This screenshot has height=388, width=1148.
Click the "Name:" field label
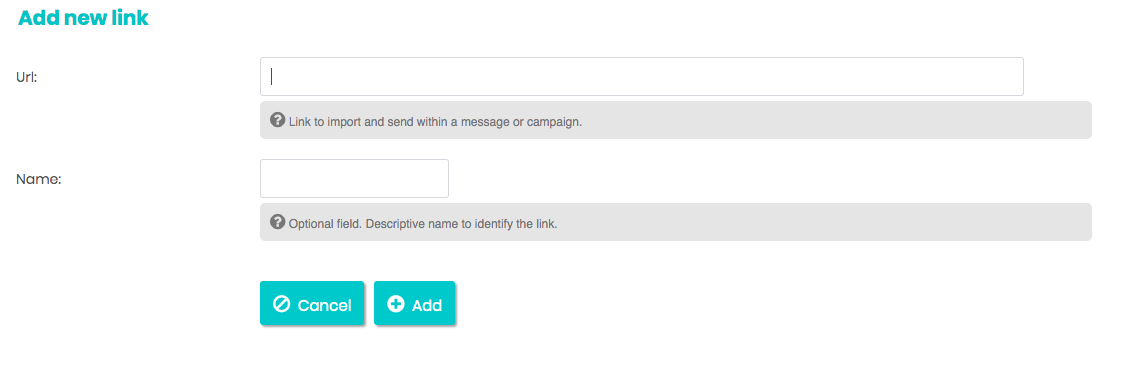(38, 178)
